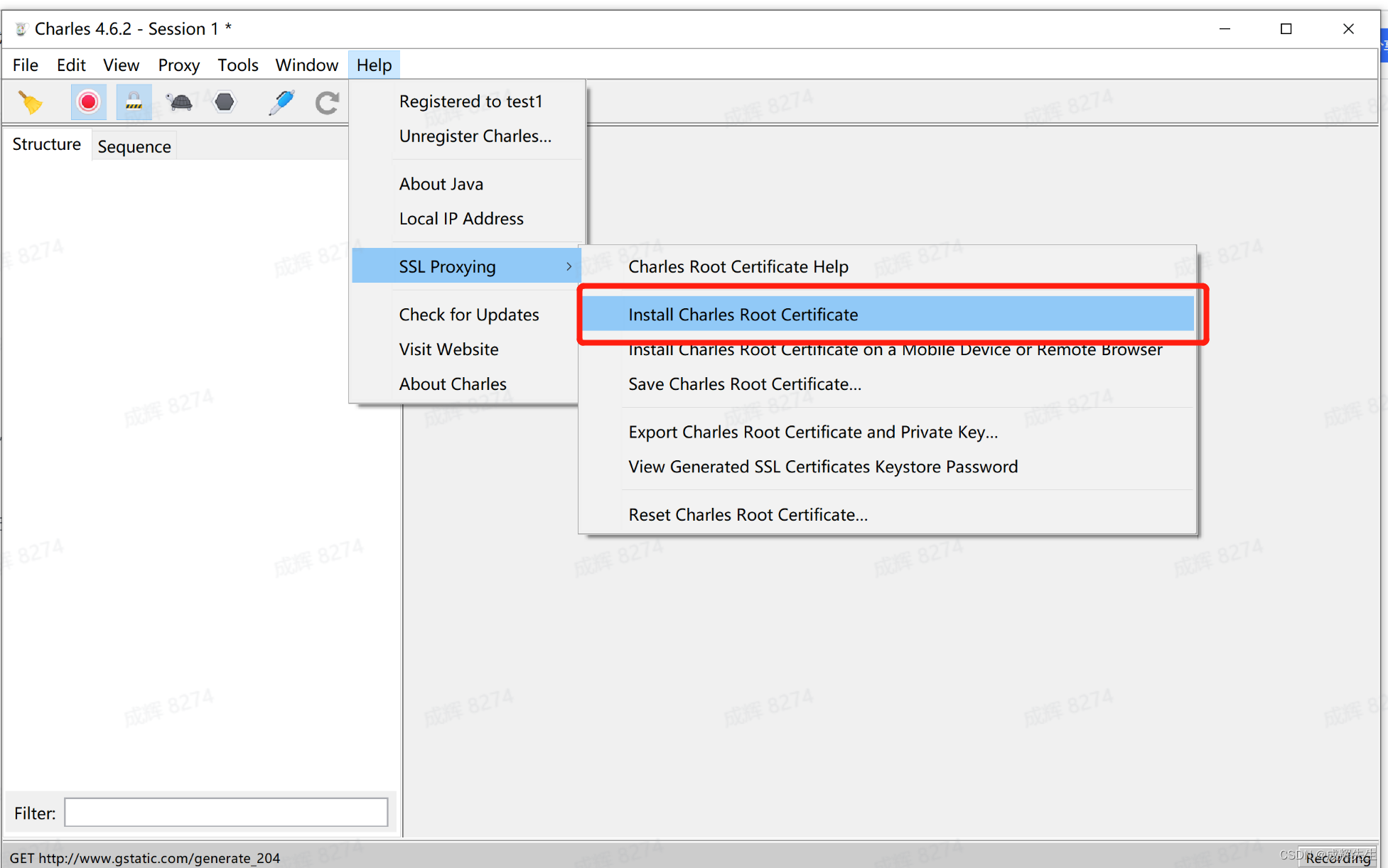Image resolution: width=1388 pixels, height=868 pixels.
Task: Click the Charles title bar app icon
Action: (21, 29)
